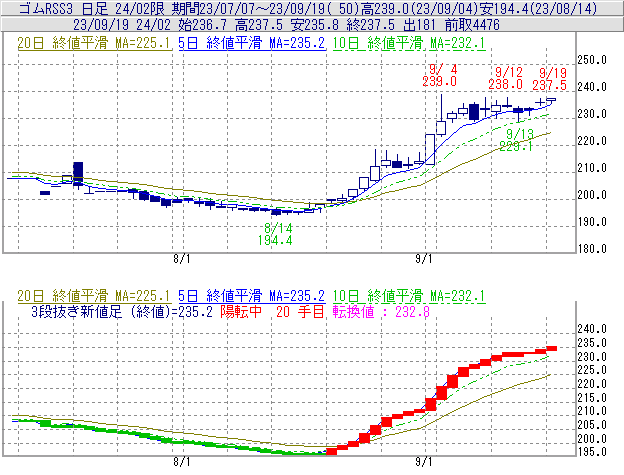The height and width of the screenshot is (475, 624).
Task: Click upper chart 200.0 price axis label
Action: point(592,195)
